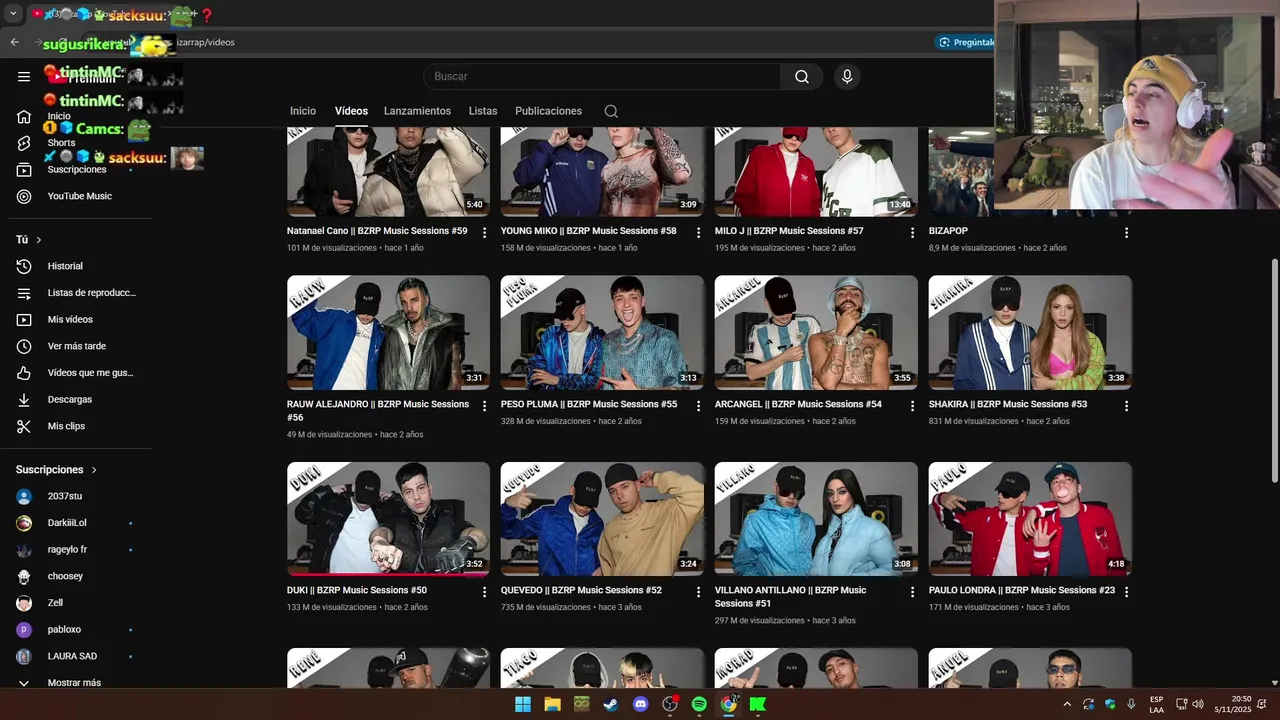Play the VILLANO ANTILLANO Sessions #51 thumbnail

(816, 519)
